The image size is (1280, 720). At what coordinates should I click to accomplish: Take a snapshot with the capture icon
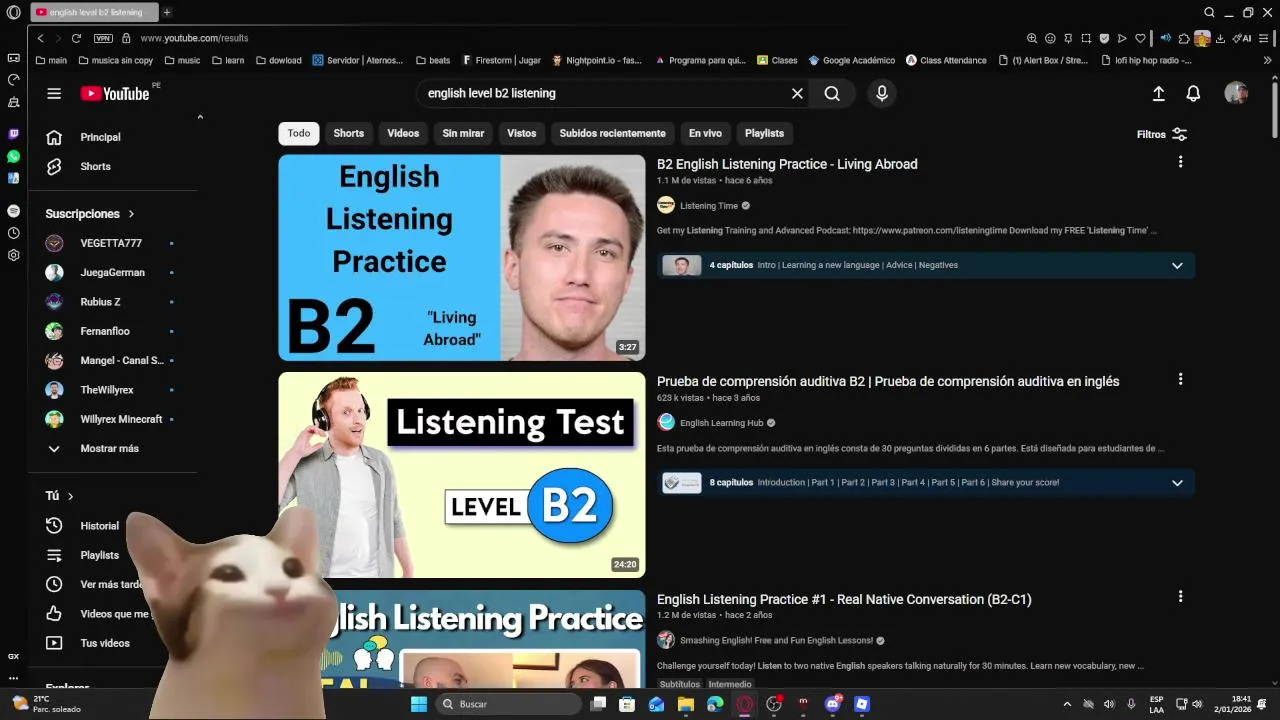point(1086,38)
